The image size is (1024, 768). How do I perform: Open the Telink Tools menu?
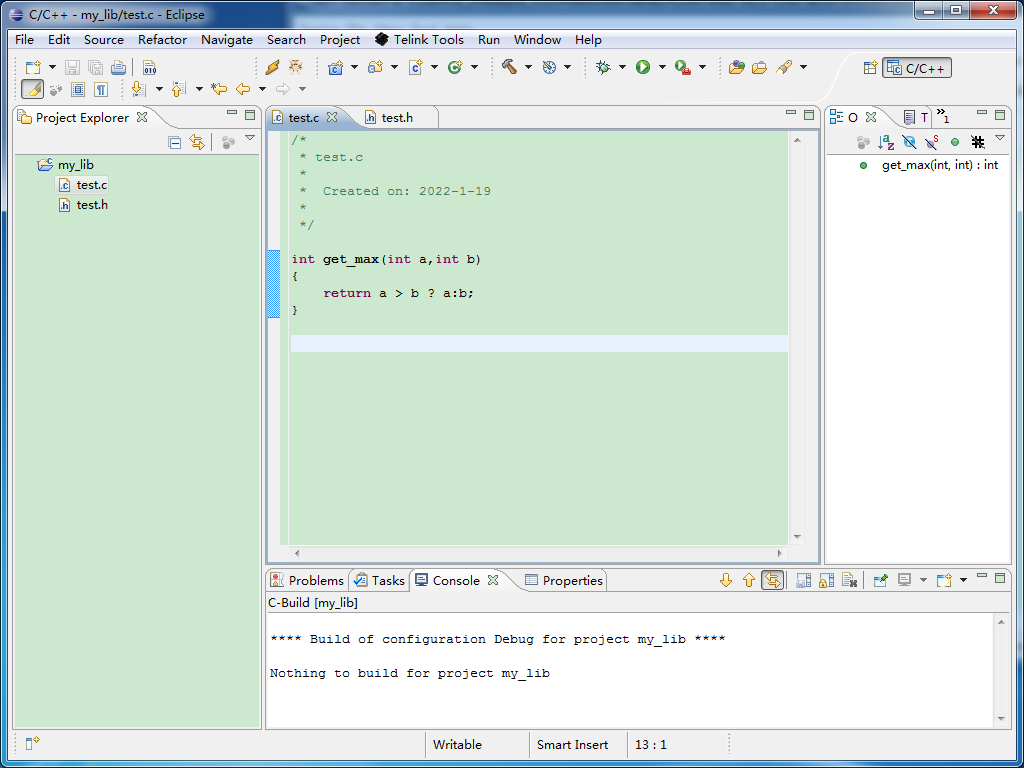point(419,40)
